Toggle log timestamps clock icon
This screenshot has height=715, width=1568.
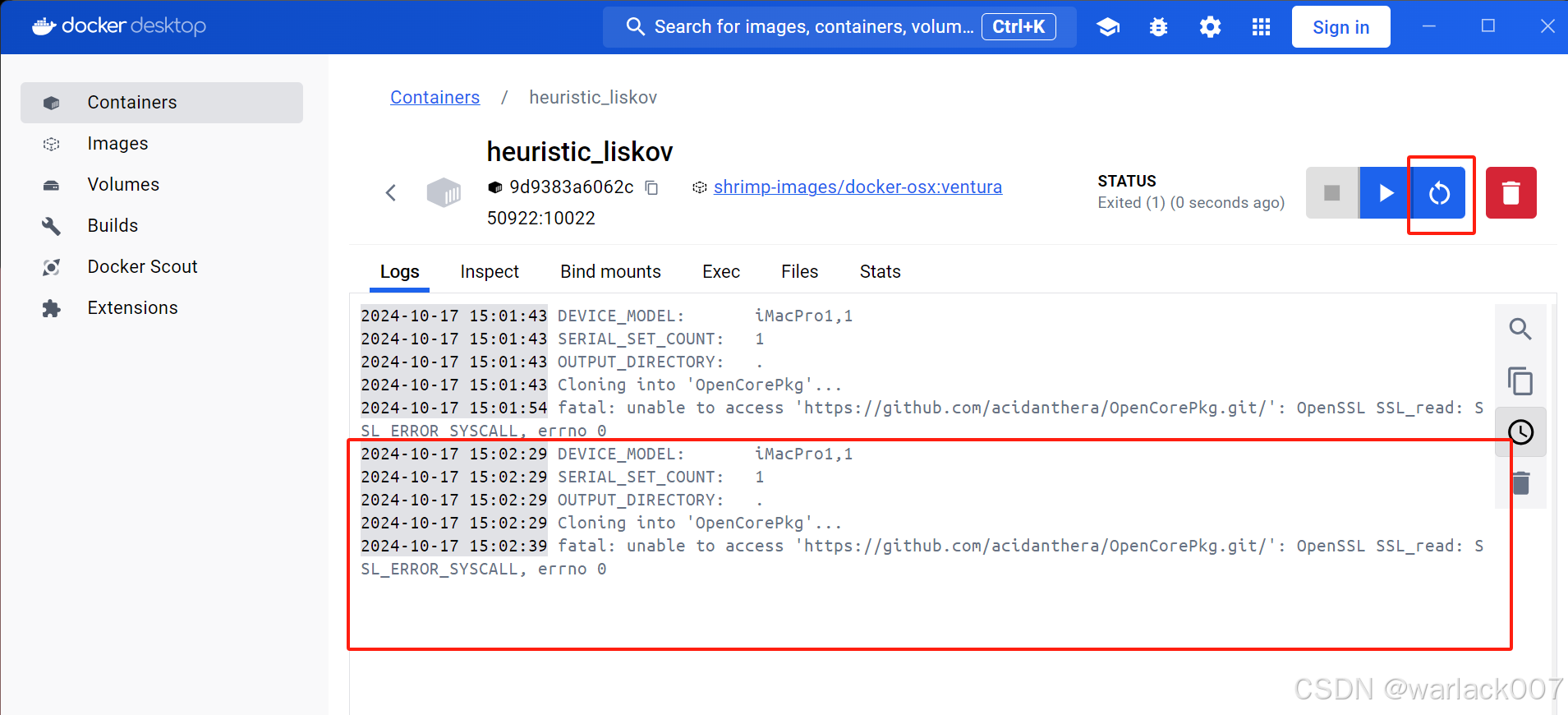(1520, 432)
